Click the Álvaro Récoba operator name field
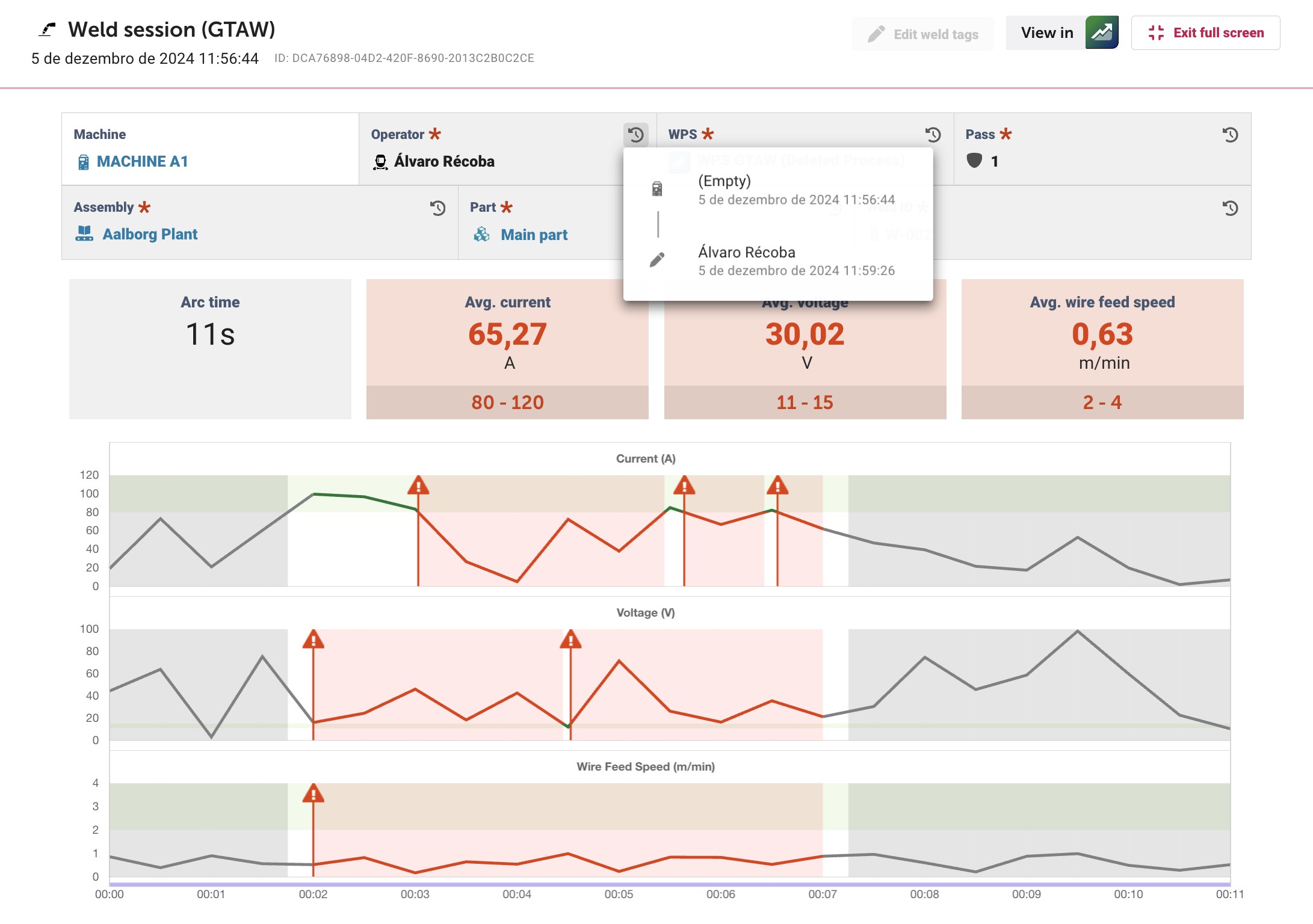Image resolution: width=1313 pixels, height=924 pixels. [x=444, y=161]
